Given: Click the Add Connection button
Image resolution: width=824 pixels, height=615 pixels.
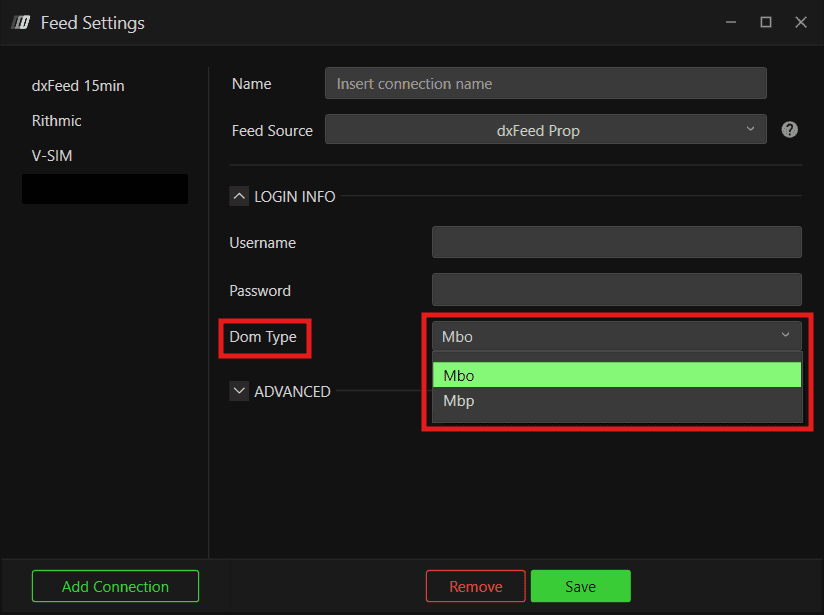Looking at the screenshot, I should (115, 586).
